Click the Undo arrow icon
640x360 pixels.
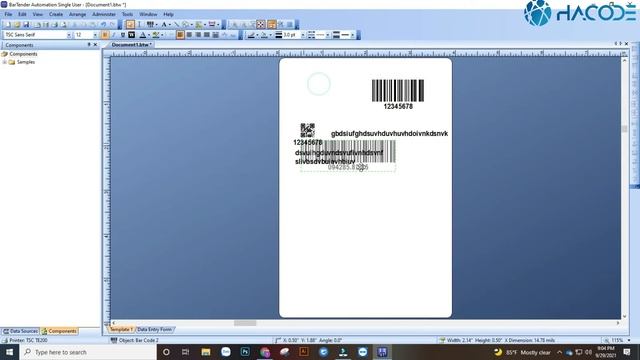[103, 25]
